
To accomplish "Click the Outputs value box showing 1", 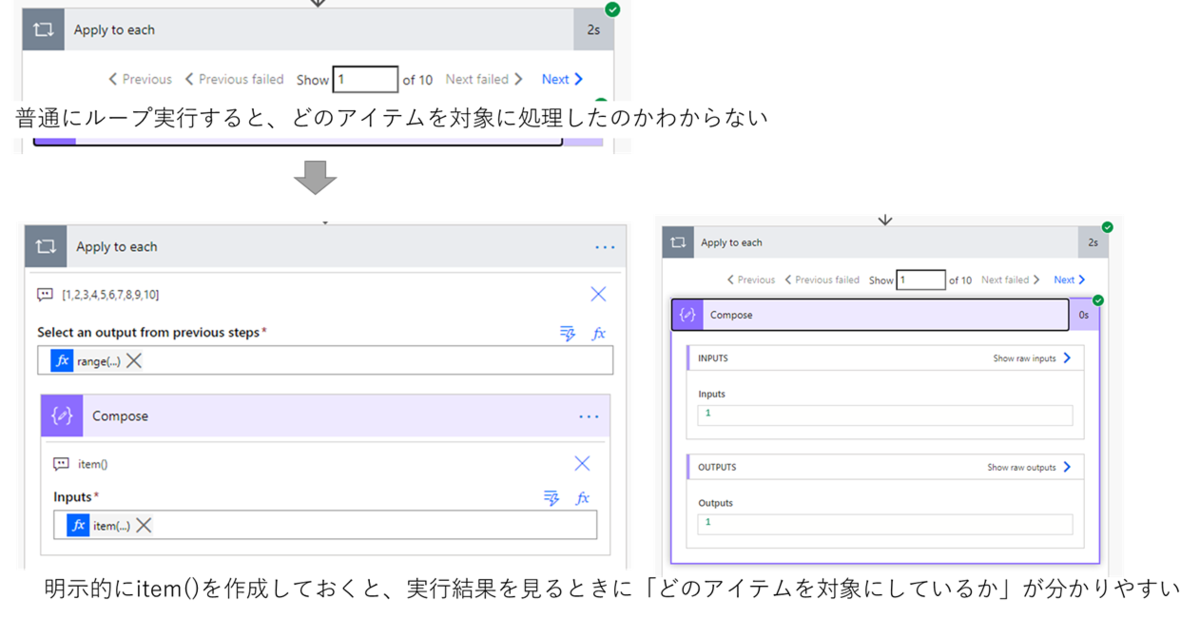I will click(x=885, y=524).
